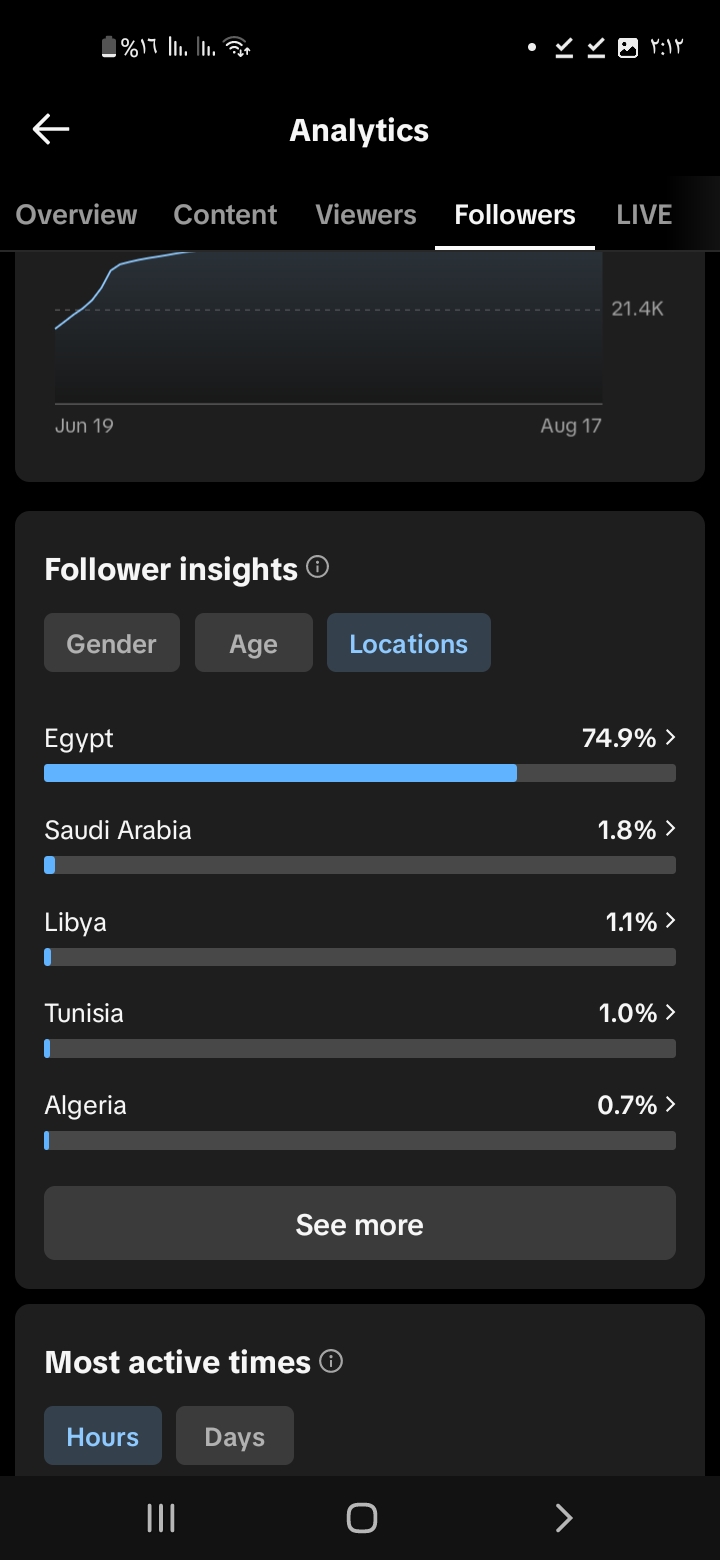
Task: Select the Locations filter chip
Action: (x=409, y=643)
